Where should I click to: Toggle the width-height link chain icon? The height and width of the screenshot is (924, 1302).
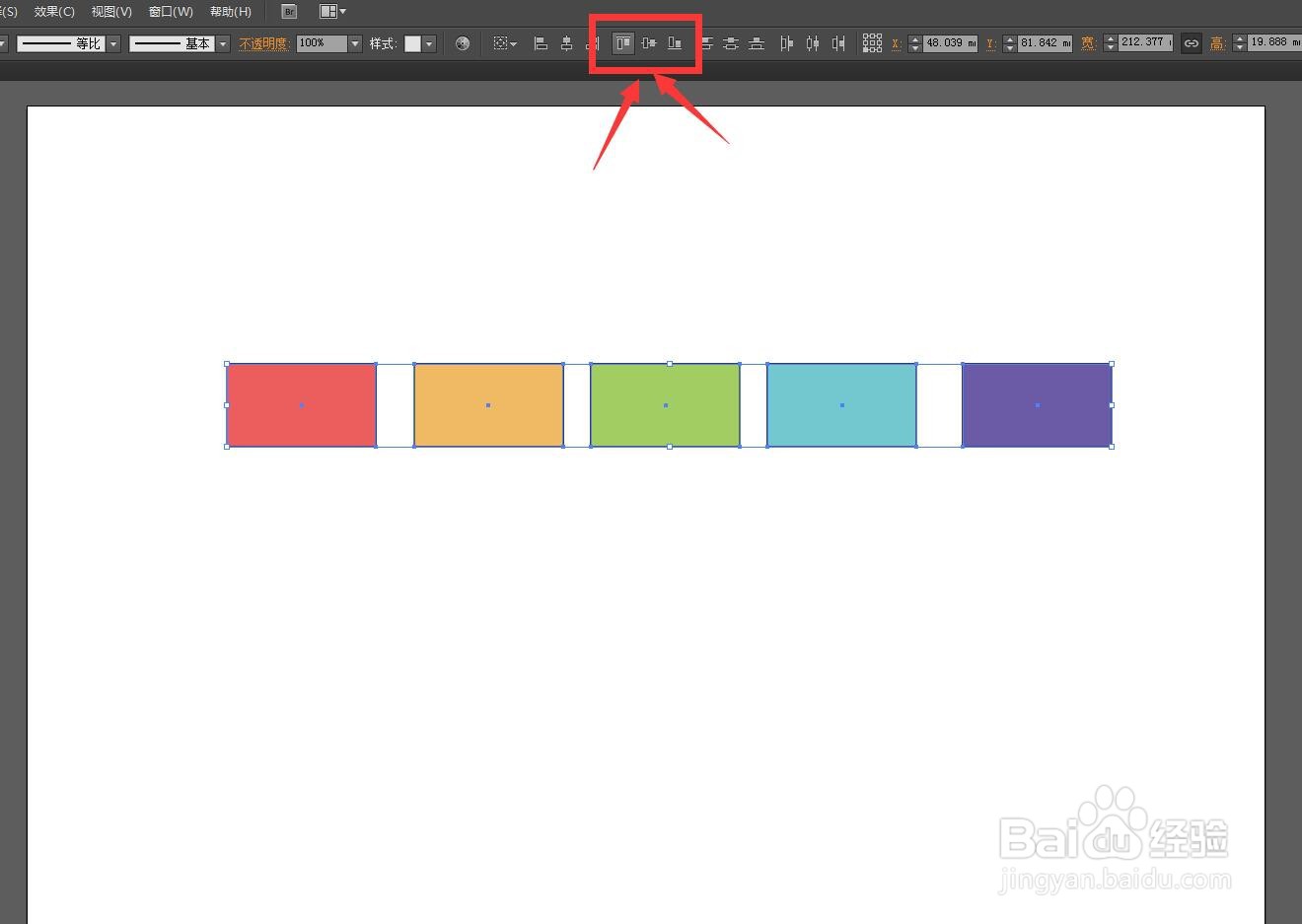pyautogui.click(x=1191, y=42)
